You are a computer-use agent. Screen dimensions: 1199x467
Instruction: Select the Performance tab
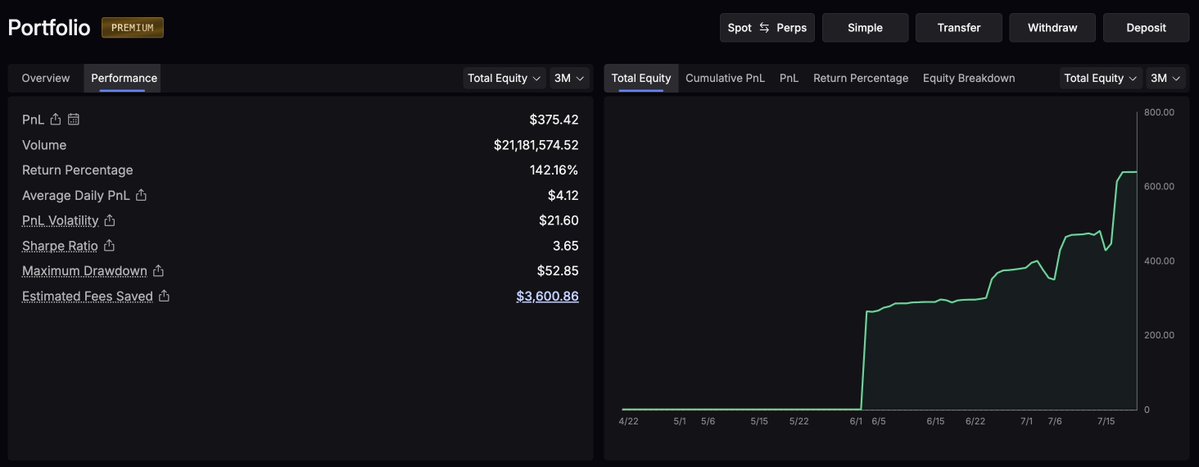click(x=124, y=78)
